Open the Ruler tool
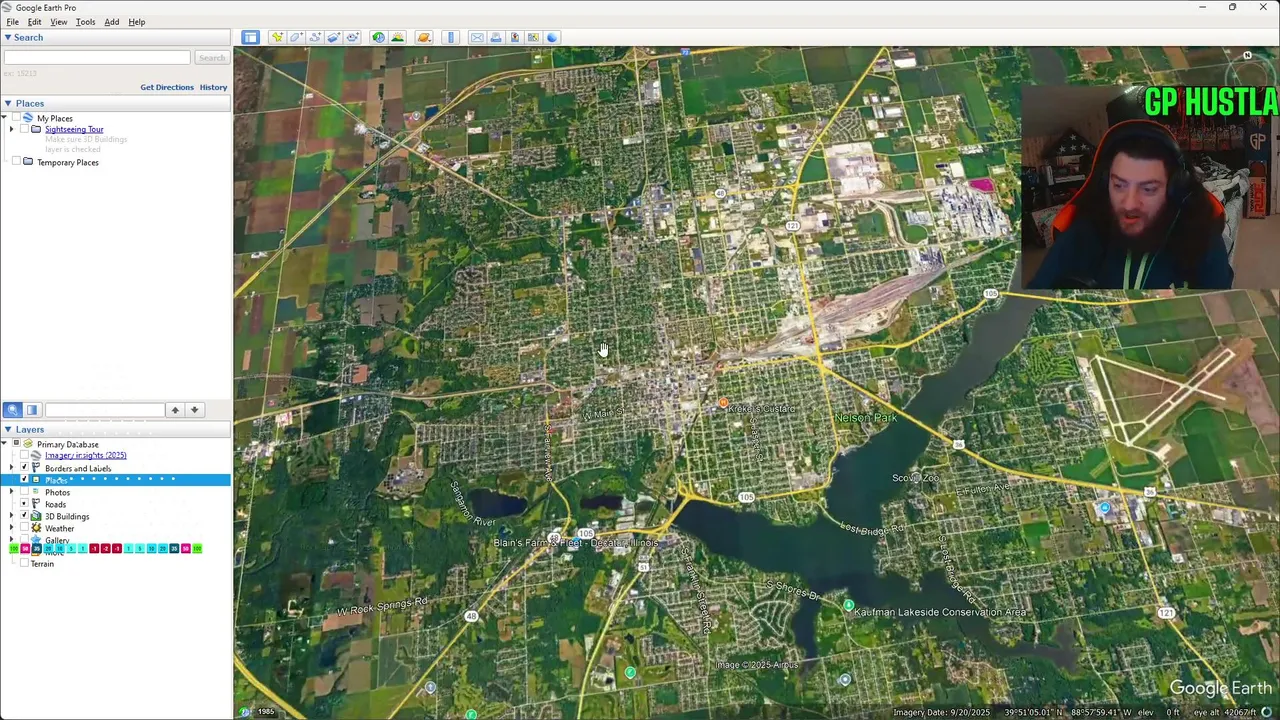The width and height of the screenshot is (1280, 720). (x=450, y=37)
